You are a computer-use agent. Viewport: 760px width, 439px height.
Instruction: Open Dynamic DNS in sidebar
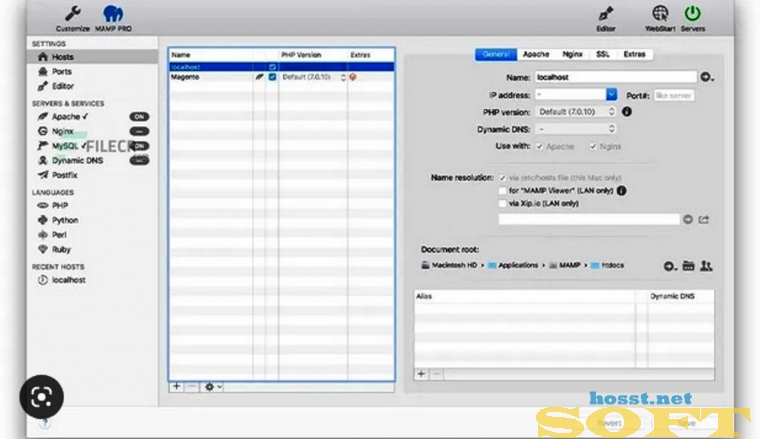(x=78, y=160)
